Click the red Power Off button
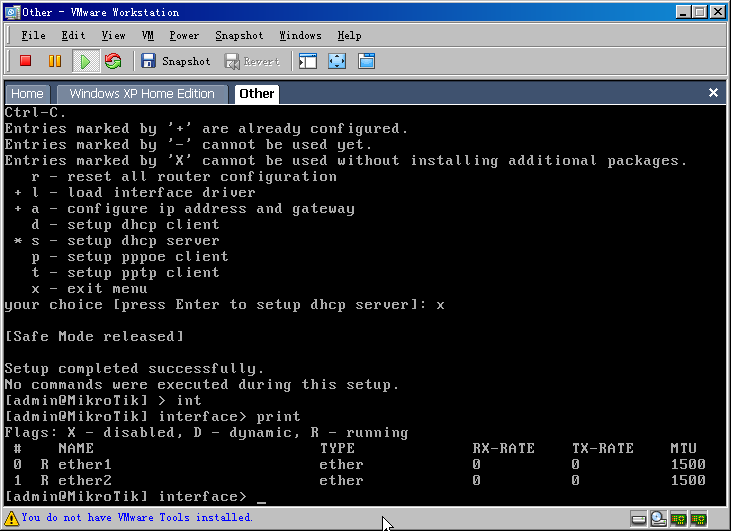The width and height of the screenshot is (731, 531). pyautogui.click(x=26, y=61)
